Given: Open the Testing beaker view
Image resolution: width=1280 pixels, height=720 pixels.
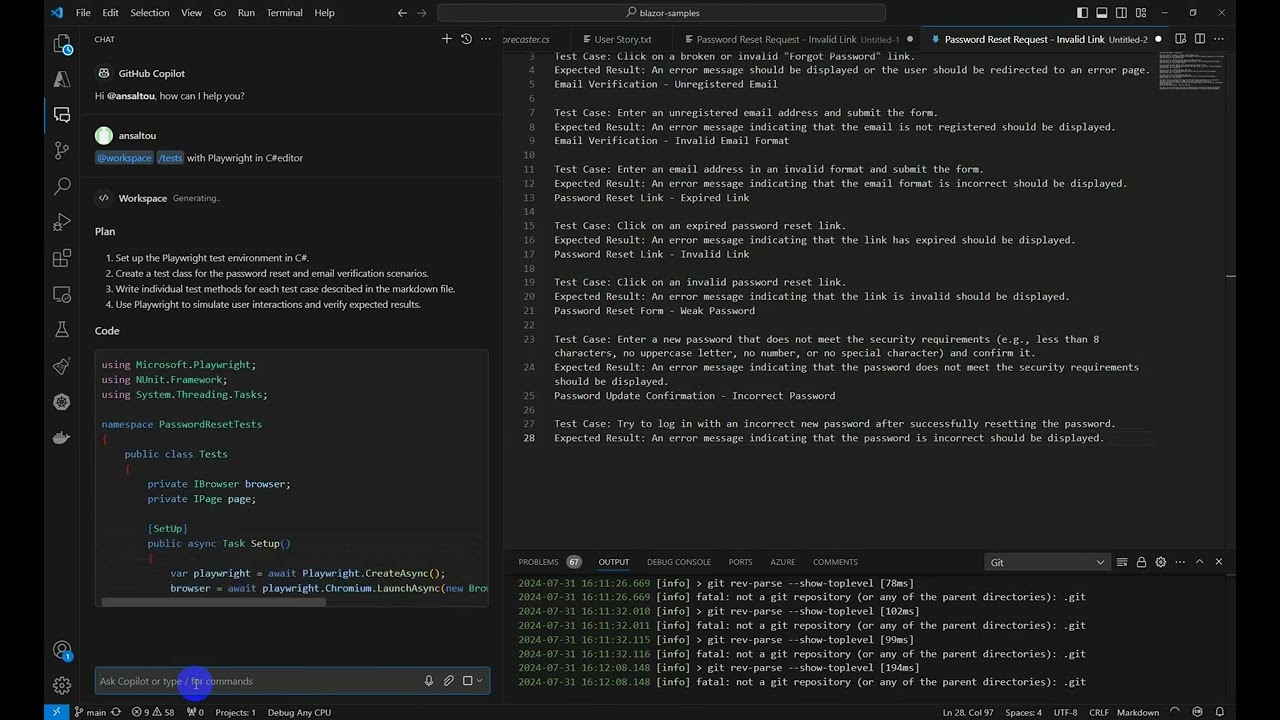Looking at the screenshot, I should pyautogui.click(x=62, y=330).
